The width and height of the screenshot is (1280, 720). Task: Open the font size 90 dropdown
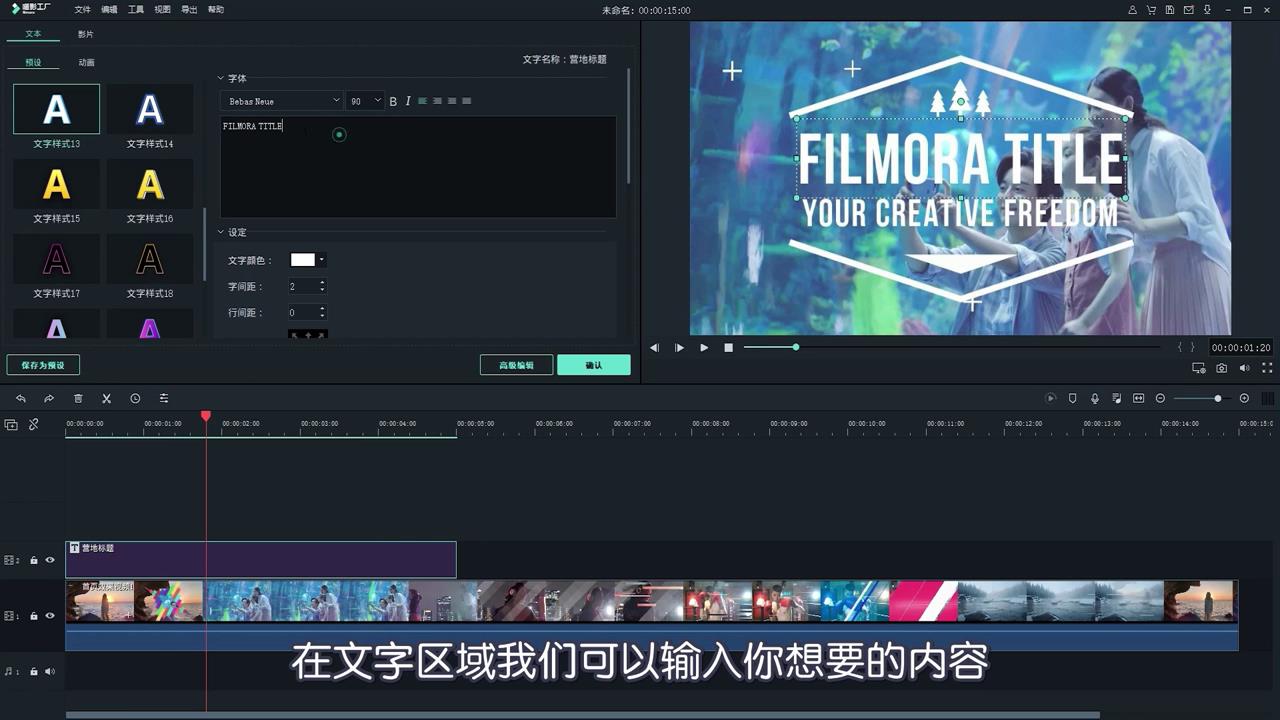(x=365, y=101)
